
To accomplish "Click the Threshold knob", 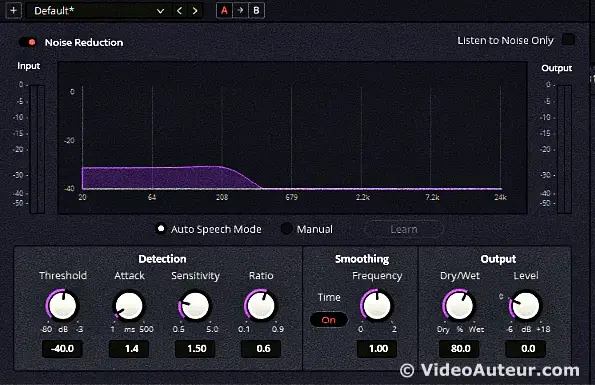I will coord(62,306).
